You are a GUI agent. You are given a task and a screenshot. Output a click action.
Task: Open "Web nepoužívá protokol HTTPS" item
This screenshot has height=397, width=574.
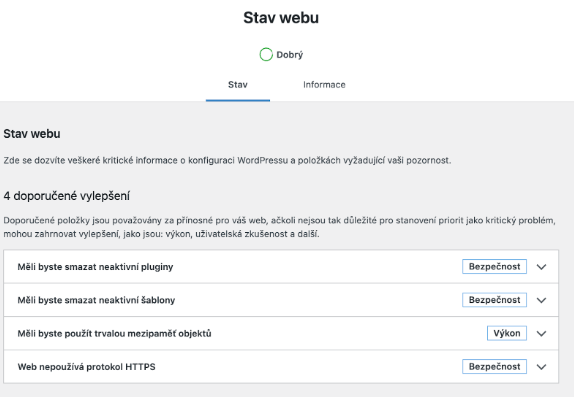click(x=281, y=367)
